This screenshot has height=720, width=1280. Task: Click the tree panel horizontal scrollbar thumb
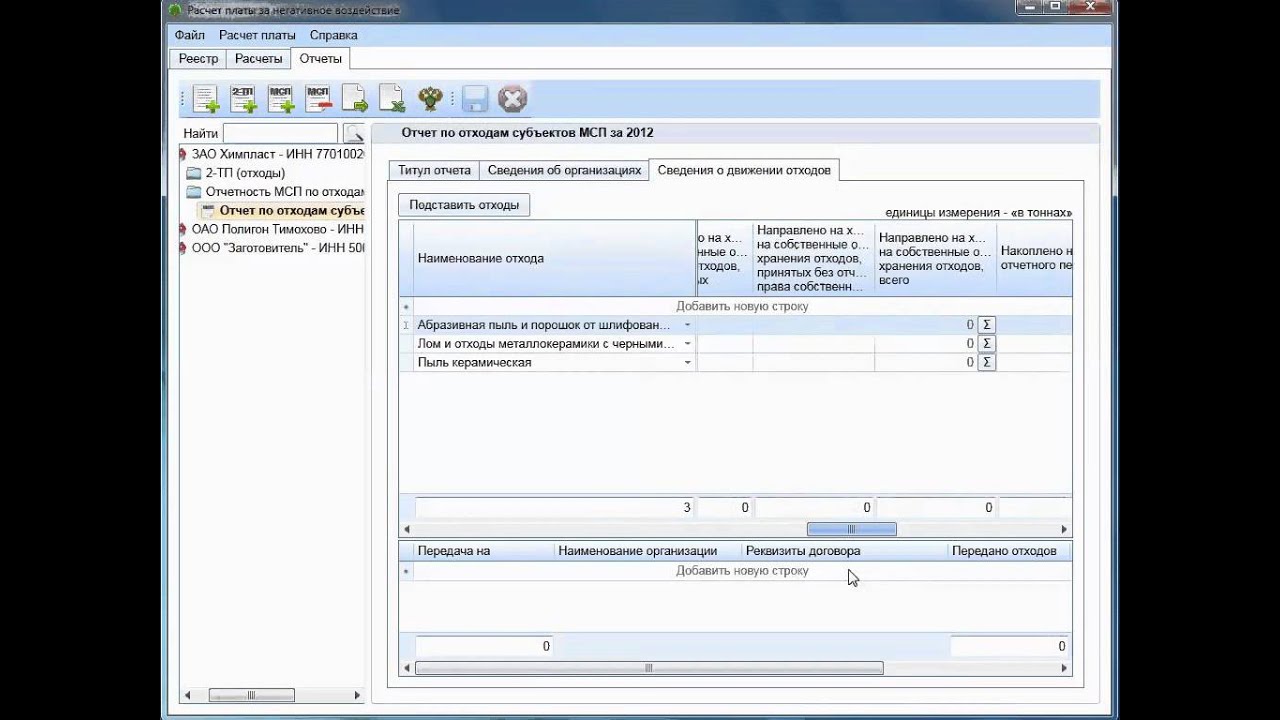tap(251, 695)
